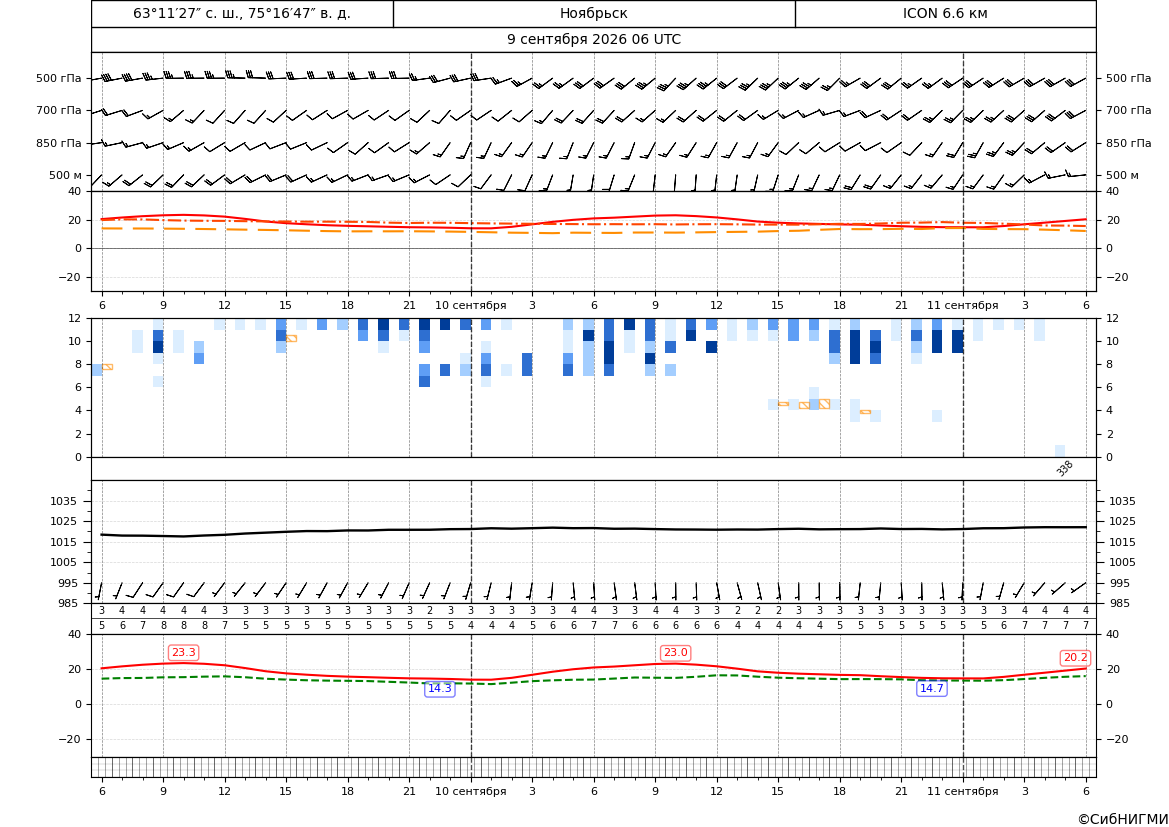This screenshot has height=827, width=1169.
Task: Click the 11 сентября marker on bottom axis
Action: point(962,791)
